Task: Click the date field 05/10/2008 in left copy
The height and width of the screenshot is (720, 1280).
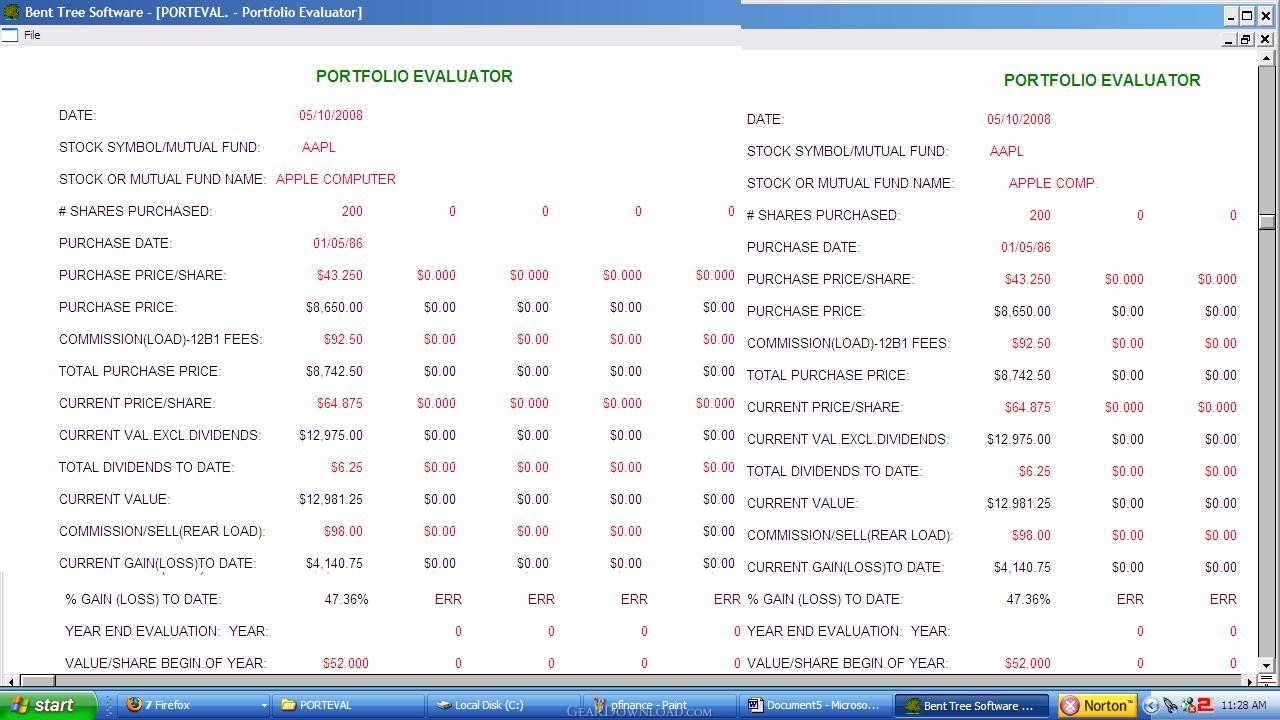Action: coord(331,115)
